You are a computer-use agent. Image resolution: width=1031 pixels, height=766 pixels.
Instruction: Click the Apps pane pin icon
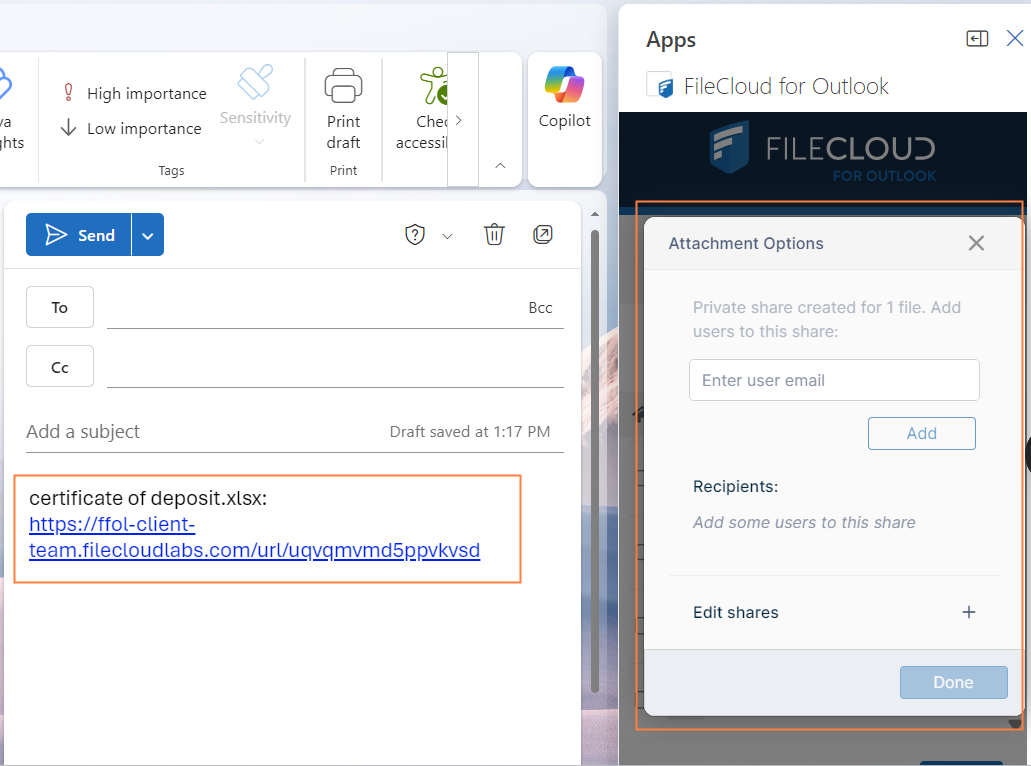977,39
